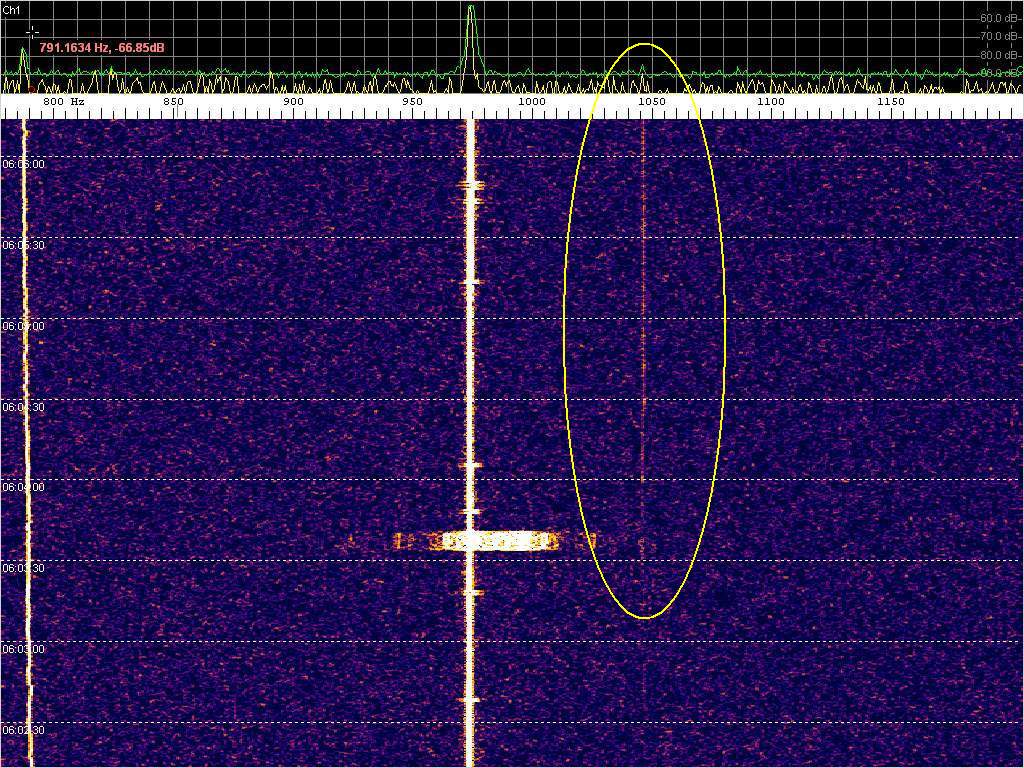Viewport: 1024px width, 768px height.
Task: Click the 900 mark on frequency axis
Action: point(292,102)
